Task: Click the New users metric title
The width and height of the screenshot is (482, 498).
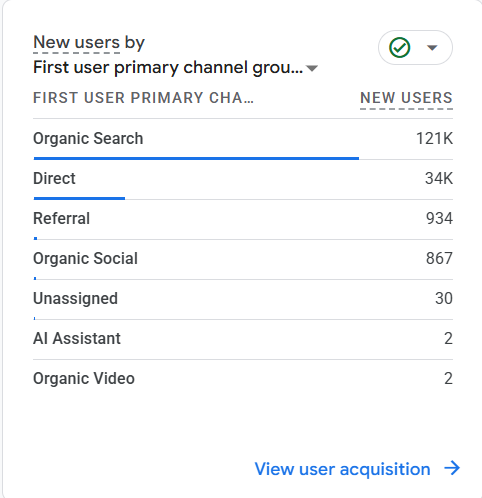Action: pyautogui.click(x=76, y=43)
